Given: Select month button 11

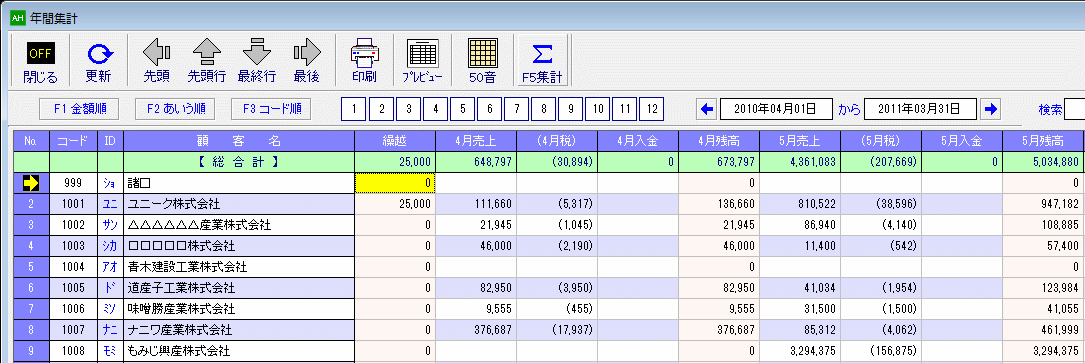Looking at the screenshot, I should [624, 109].
